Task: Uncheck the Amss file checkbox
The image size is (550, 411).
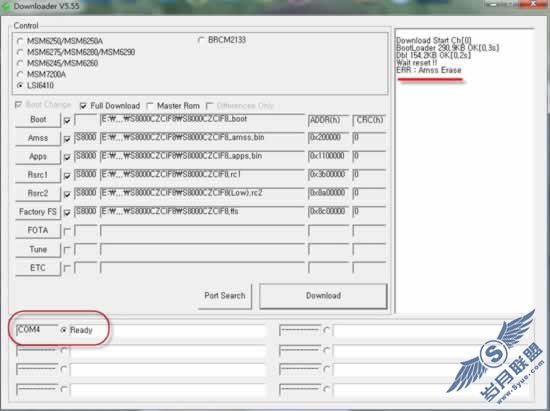Action: coord(67,139)
